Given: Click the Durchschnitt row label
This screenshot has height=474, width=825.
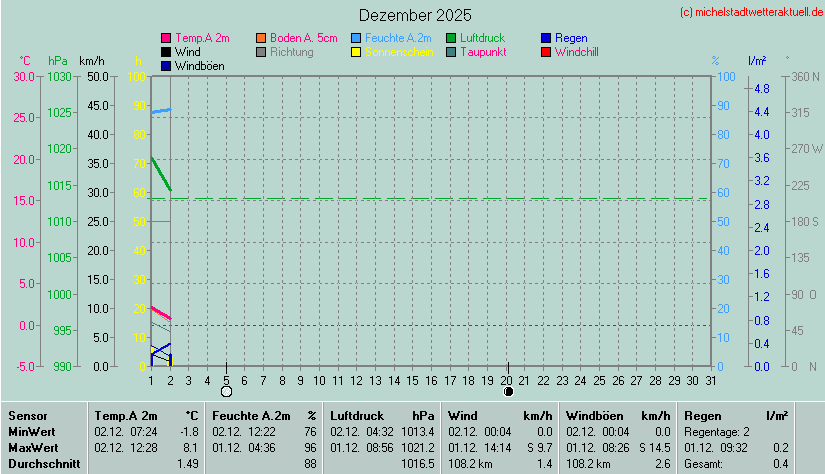Looking at the screenshot, I should click(39, 464).
